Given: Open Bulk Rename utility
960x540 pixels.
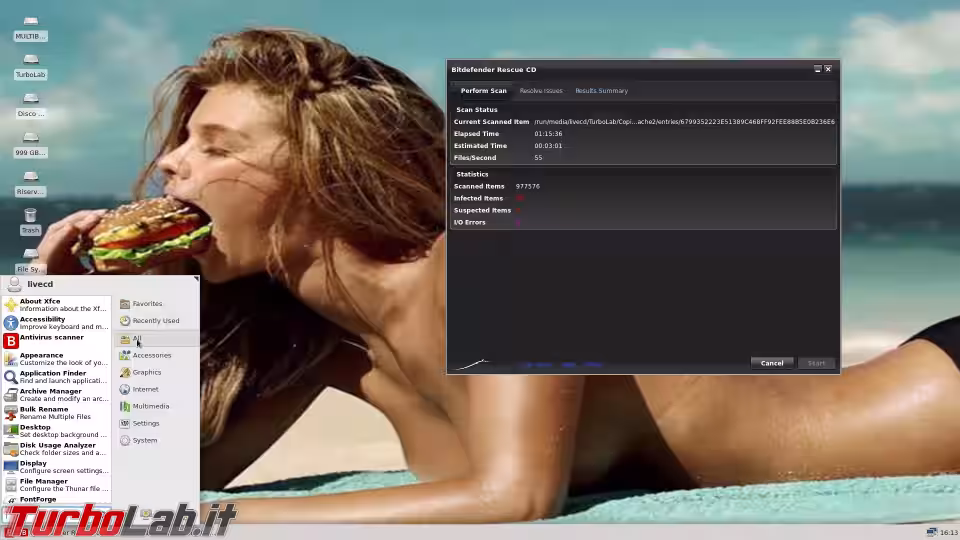Looking at the screenshot, I should 50,413.
